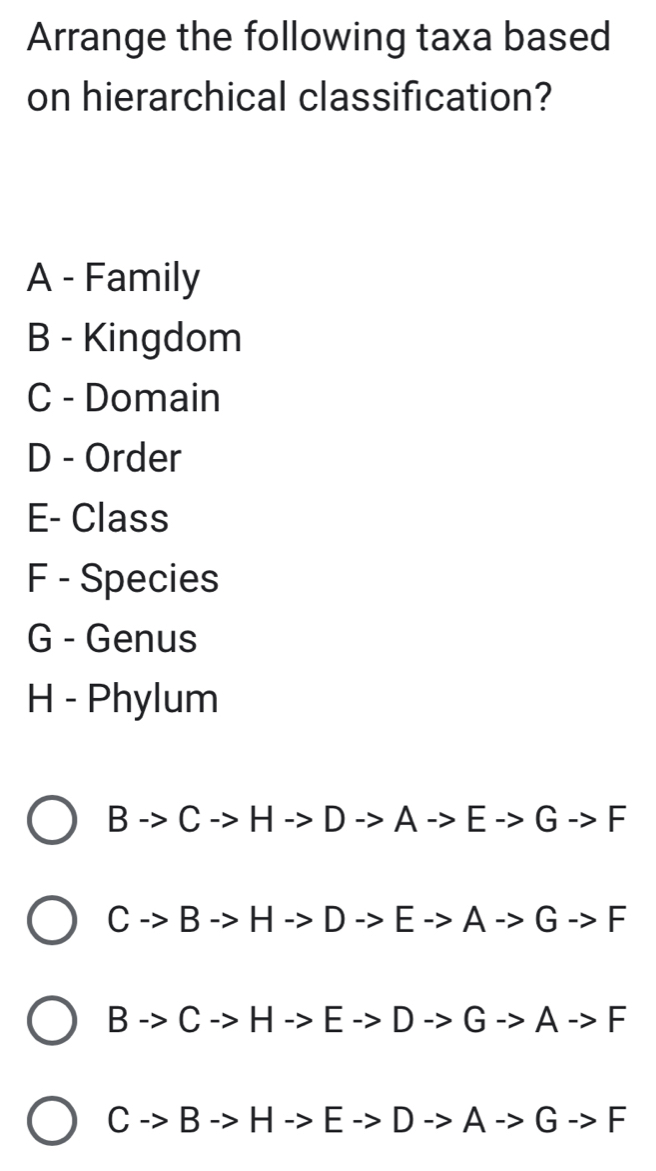Image resolution: width=656 pixels, height=1171 pixels.
Task: Select radio button for C -> B -> H -> D answer
Action: click(x=54, y=921)
